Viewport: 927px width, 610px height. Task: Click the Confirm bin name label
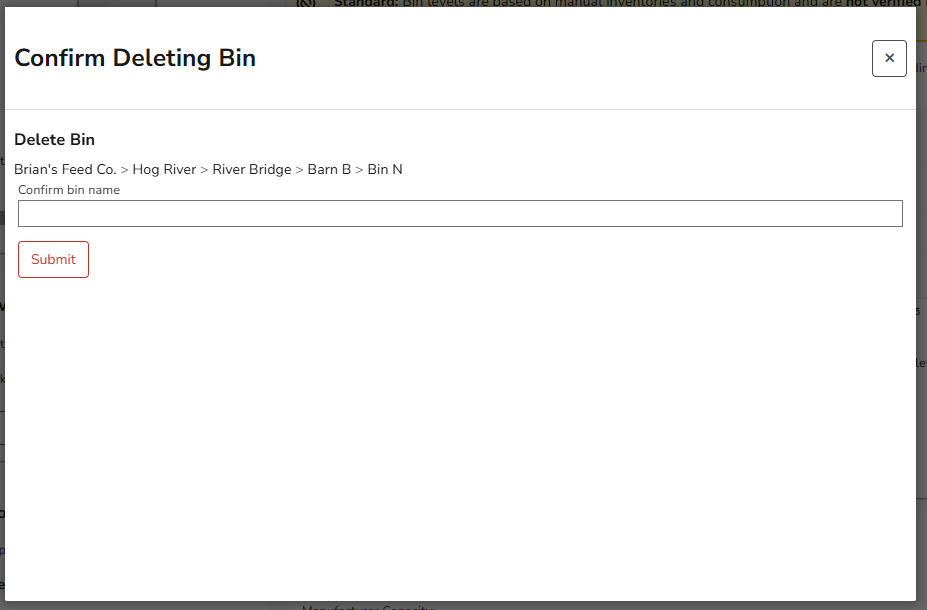(x=69, y=190)
